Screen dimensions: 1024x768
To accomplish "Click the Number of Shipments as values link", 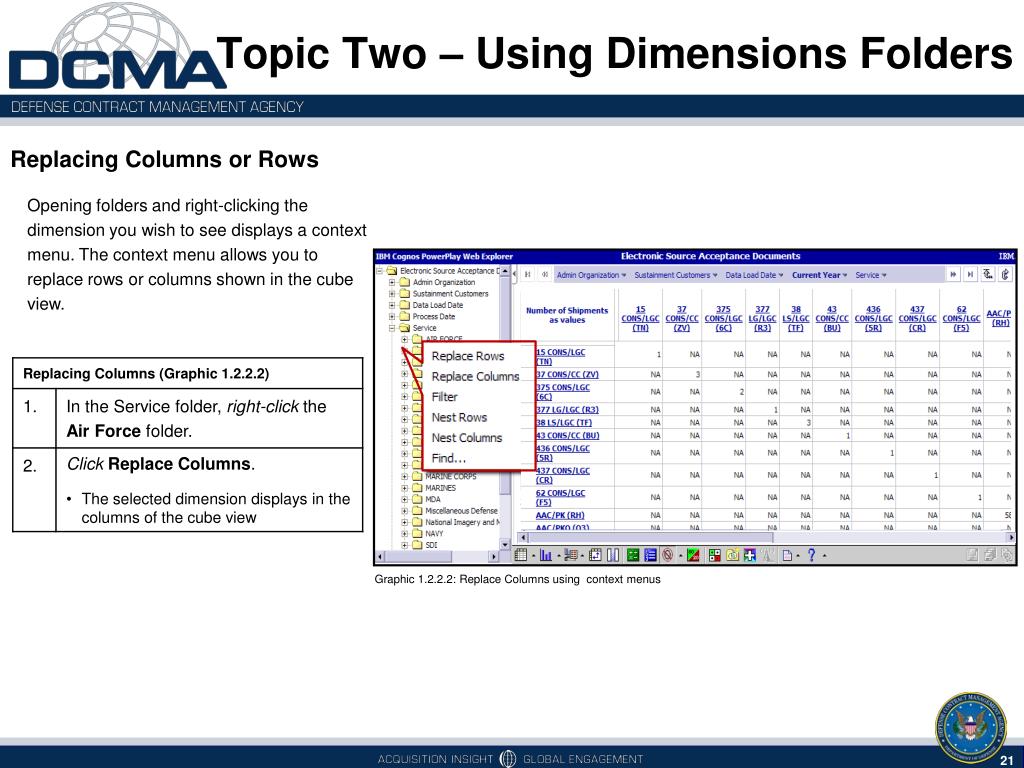I will click(567, 315).
